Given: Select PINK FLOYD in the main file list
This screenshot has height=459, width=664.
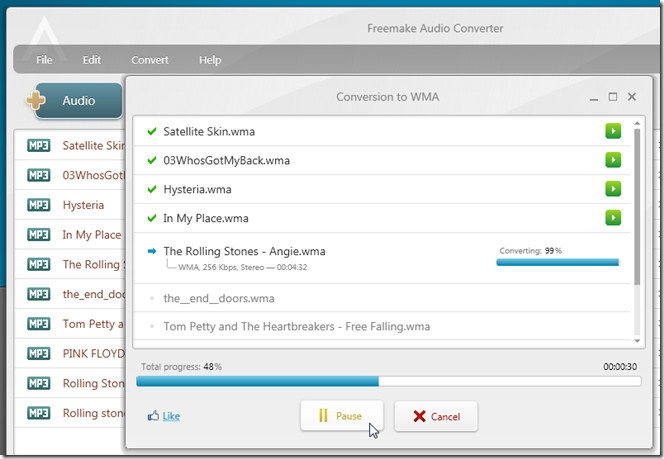Looking at the screenshot, I should coord(70,353).
